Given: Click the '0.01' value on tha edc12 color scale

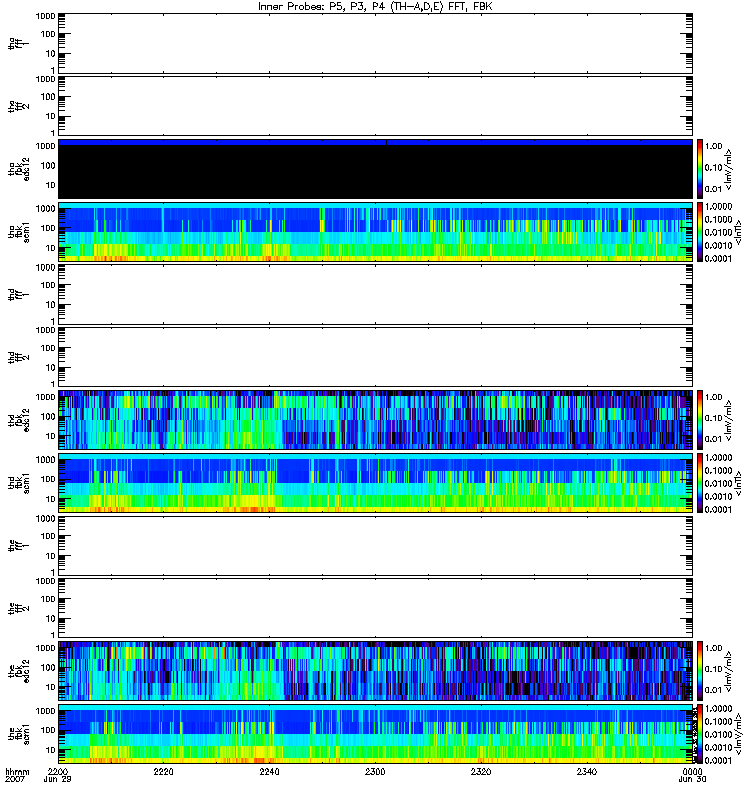Looking at the screenshot, I should [714, 189].
